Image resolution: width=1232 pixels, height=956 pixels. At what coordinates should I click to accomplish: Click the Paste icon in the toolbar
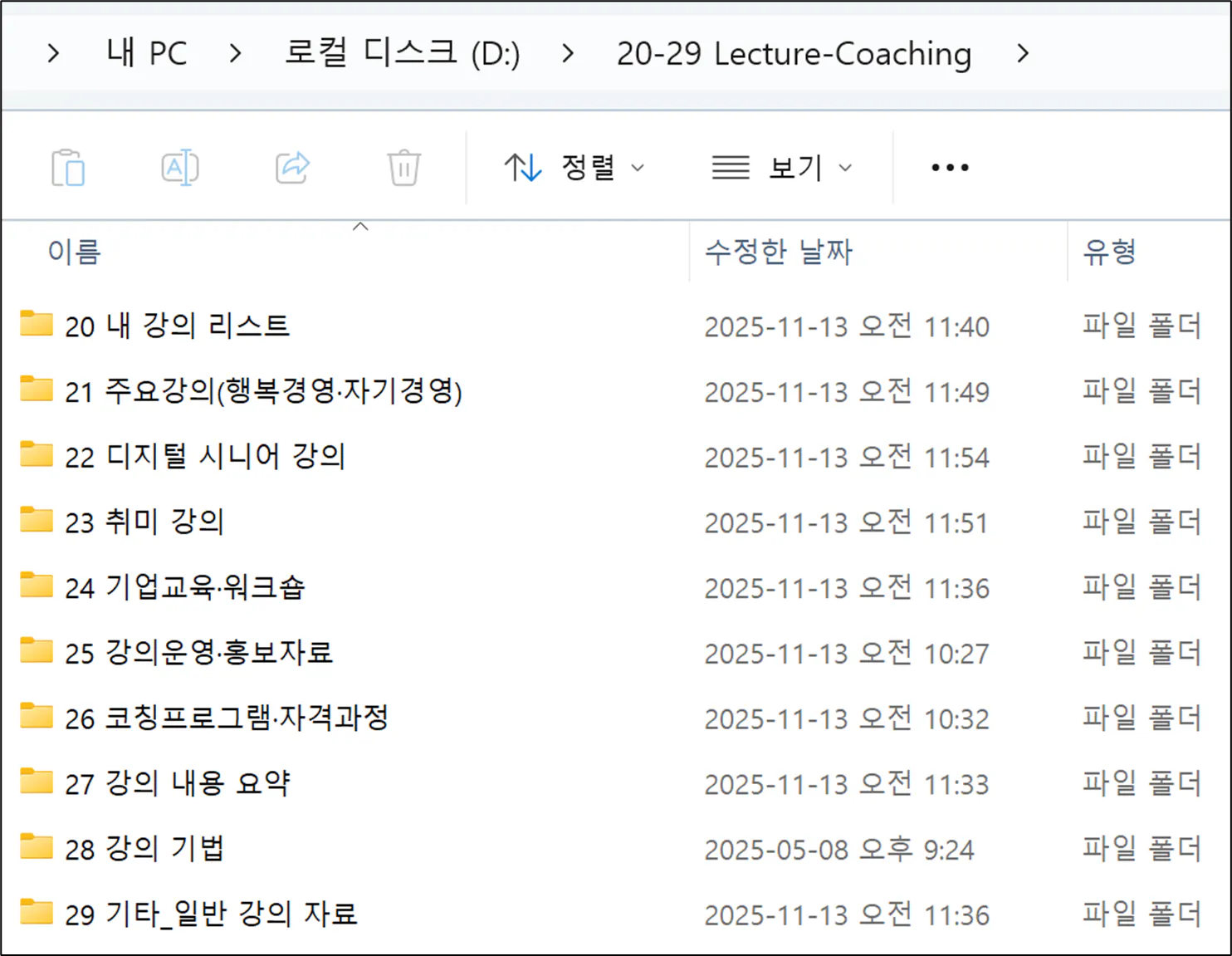tap(69, 167)
